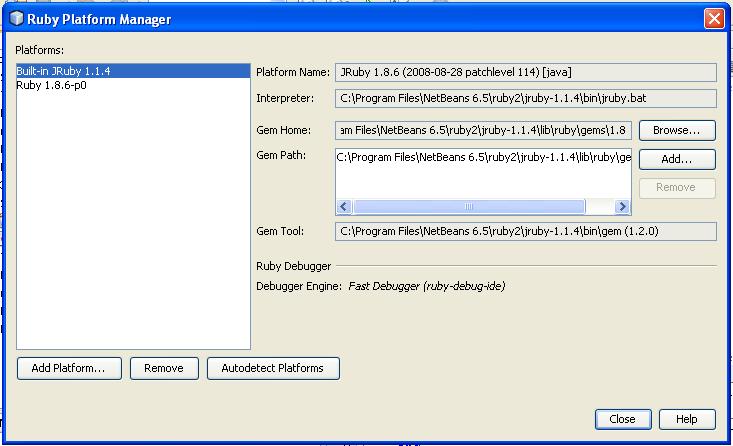This screenshot has width=733, height=446.
Task: Run Autodetect Platforms
Action: tap(273, 368)
